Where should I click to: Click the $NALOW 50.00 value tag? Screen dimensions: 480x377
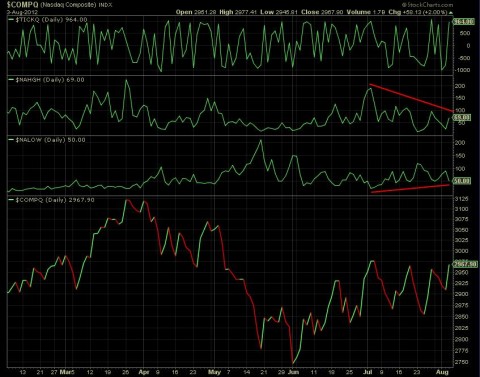tap(462, 181)
